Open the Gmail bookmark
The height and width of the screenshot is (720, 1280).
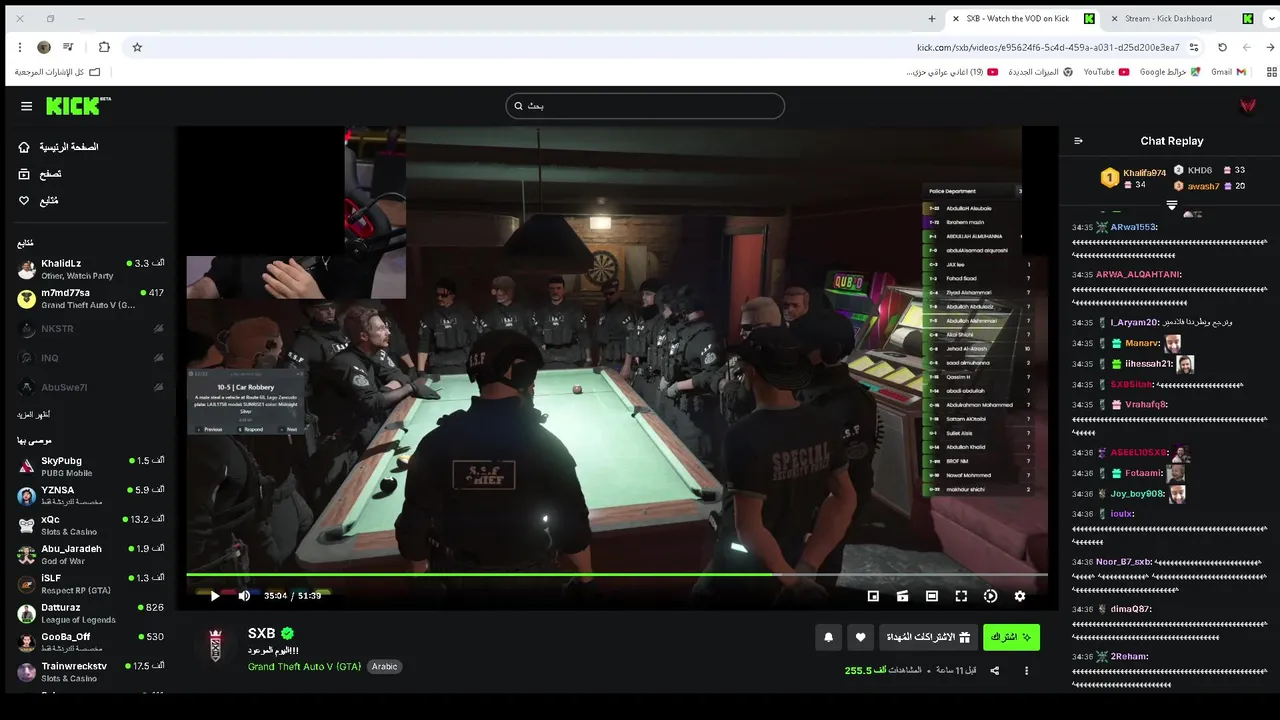[1229, 72]
